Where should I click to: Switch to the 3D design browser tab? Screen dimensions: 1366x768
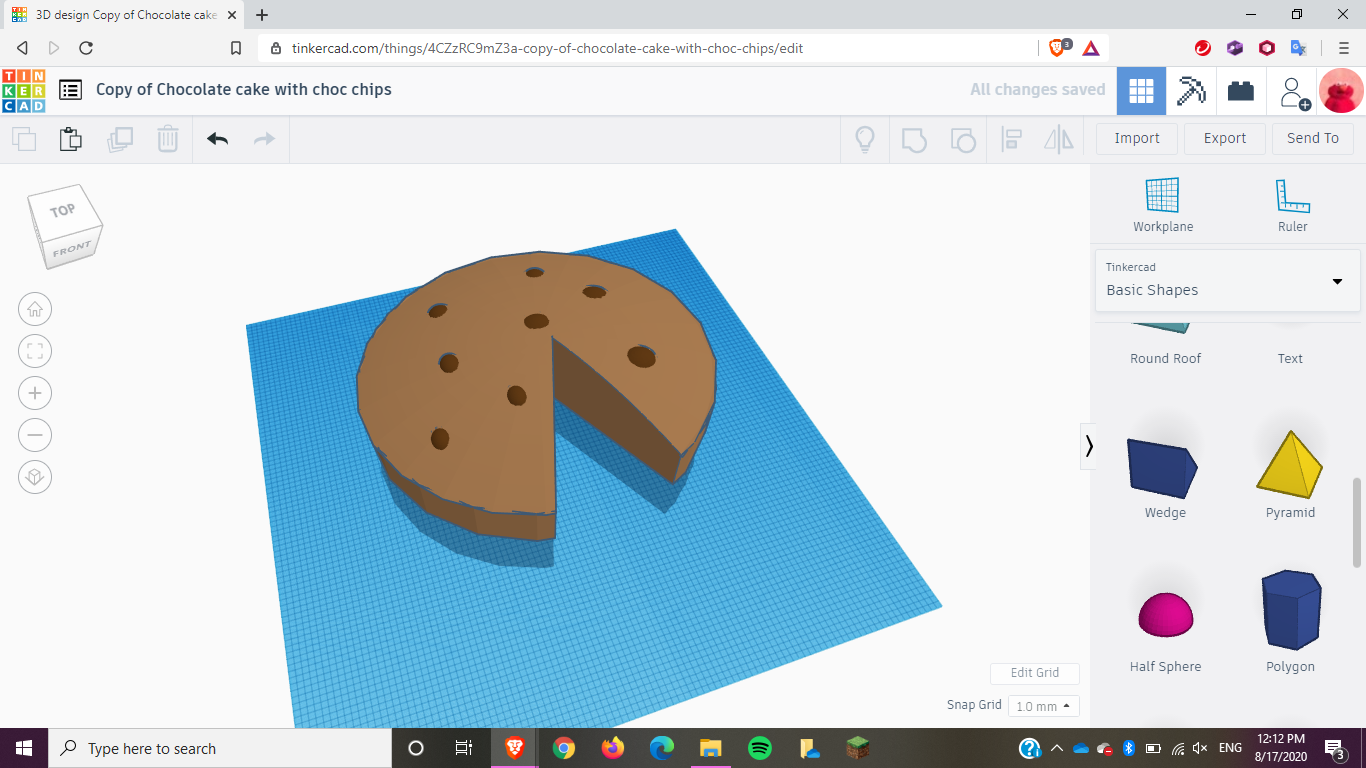[x=120, y=16]
